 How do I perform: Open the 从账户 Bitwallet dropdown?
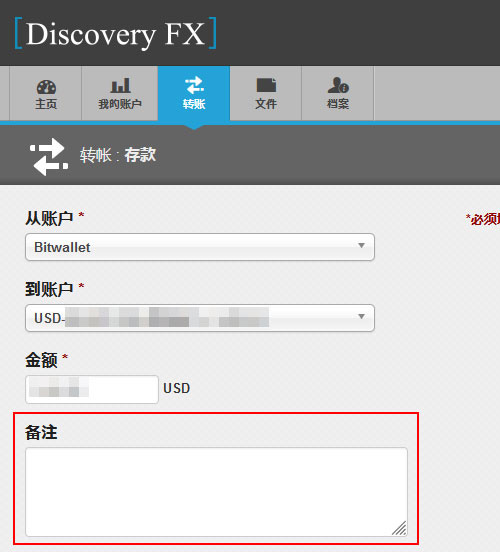pos(200,247)
